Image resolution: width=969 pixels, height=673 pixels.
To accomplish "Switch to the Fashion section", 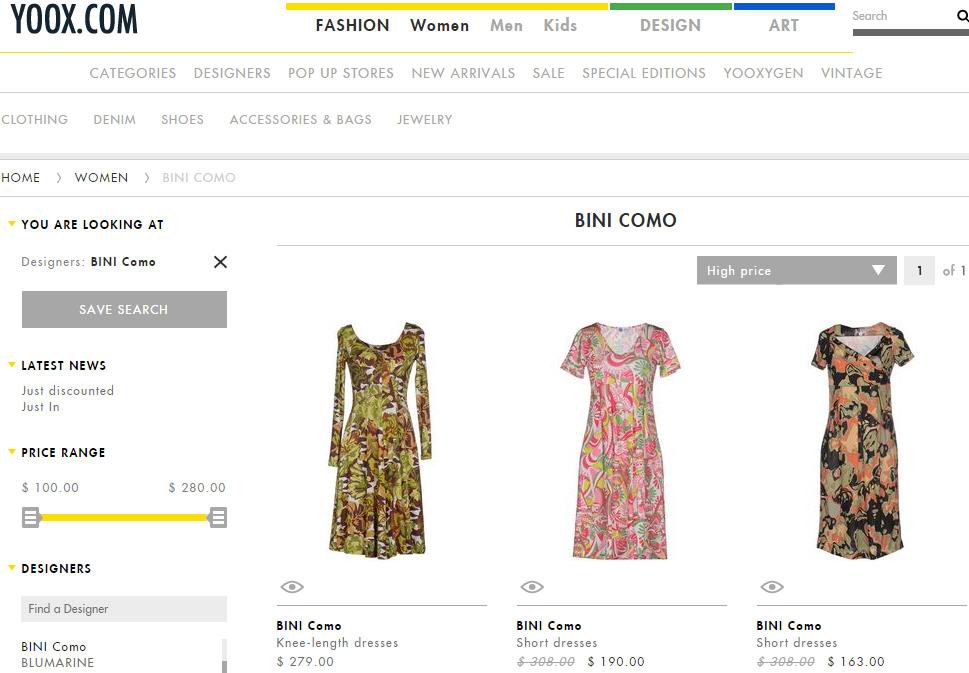I will (352, 25).
